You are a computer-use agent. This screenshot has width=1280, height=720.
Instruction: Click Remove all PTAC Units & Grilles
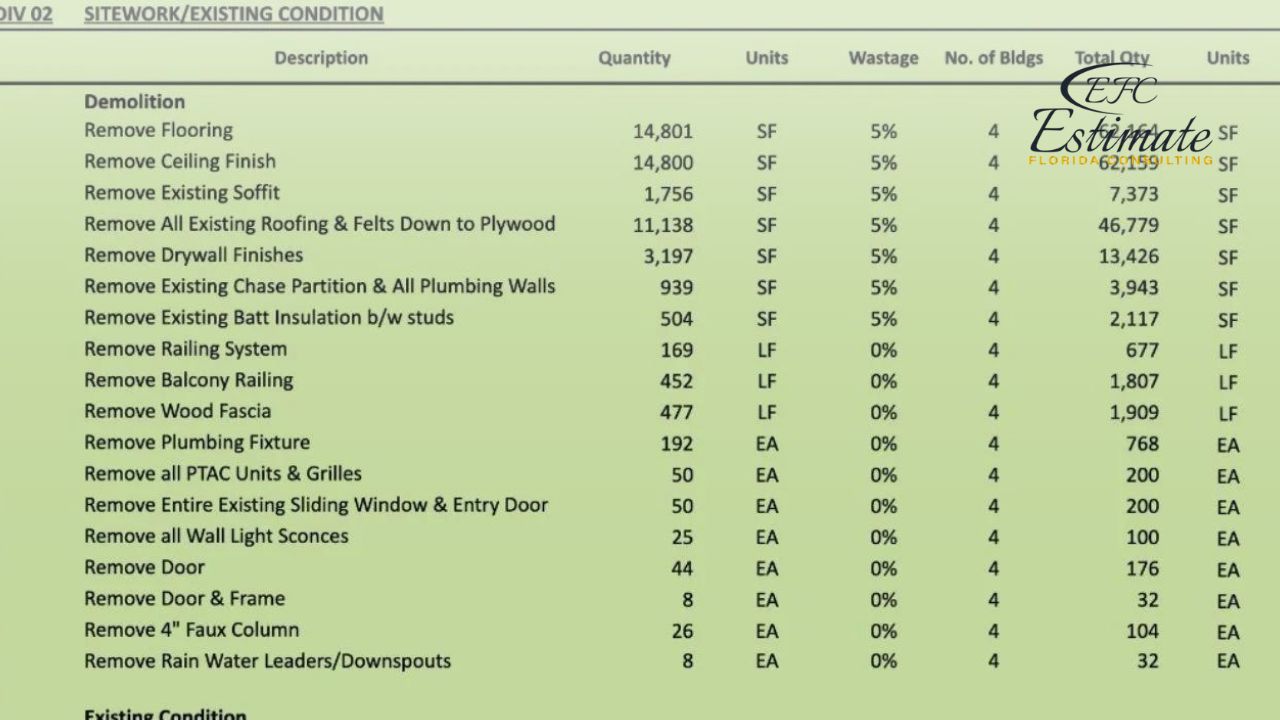pyautogui.click(x=223, y=473)
